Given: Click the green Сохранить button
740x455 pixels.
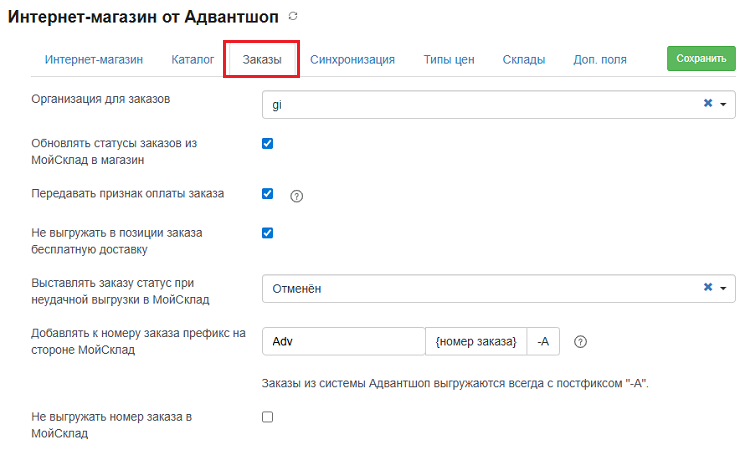Looking at the screenshot, I should point(701,59).
